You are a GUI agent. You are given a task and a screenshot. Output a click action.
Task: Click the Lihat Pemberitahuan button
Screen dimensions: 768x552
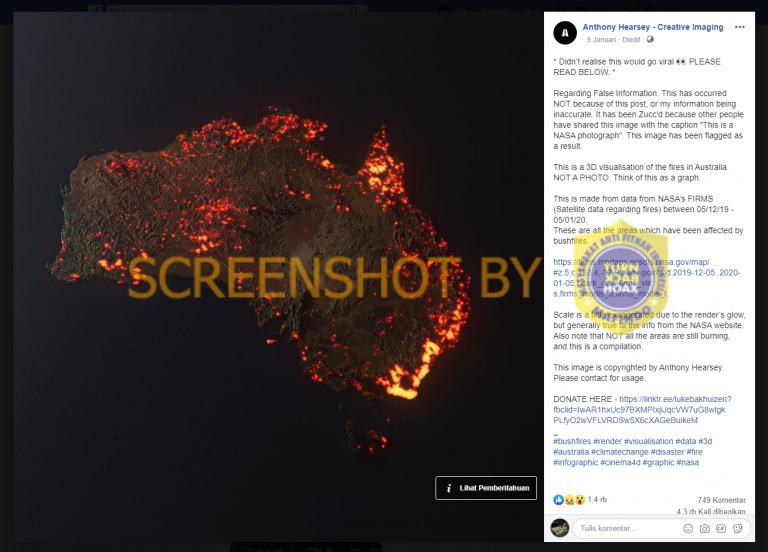tap(486, 488)
